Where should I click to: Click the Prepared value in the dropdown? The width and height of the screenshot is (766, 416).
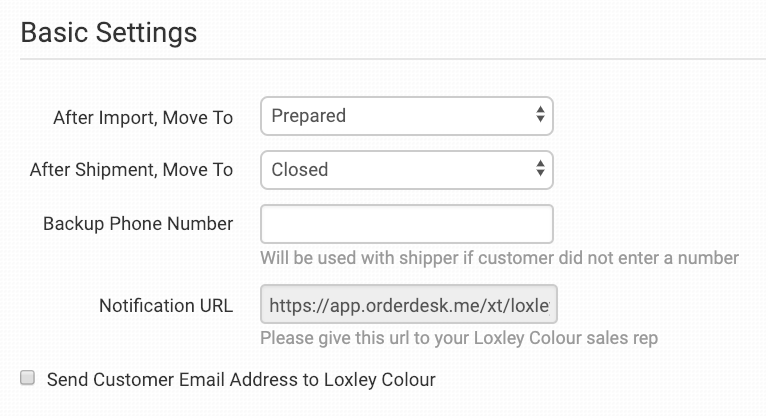click(309, 116)
